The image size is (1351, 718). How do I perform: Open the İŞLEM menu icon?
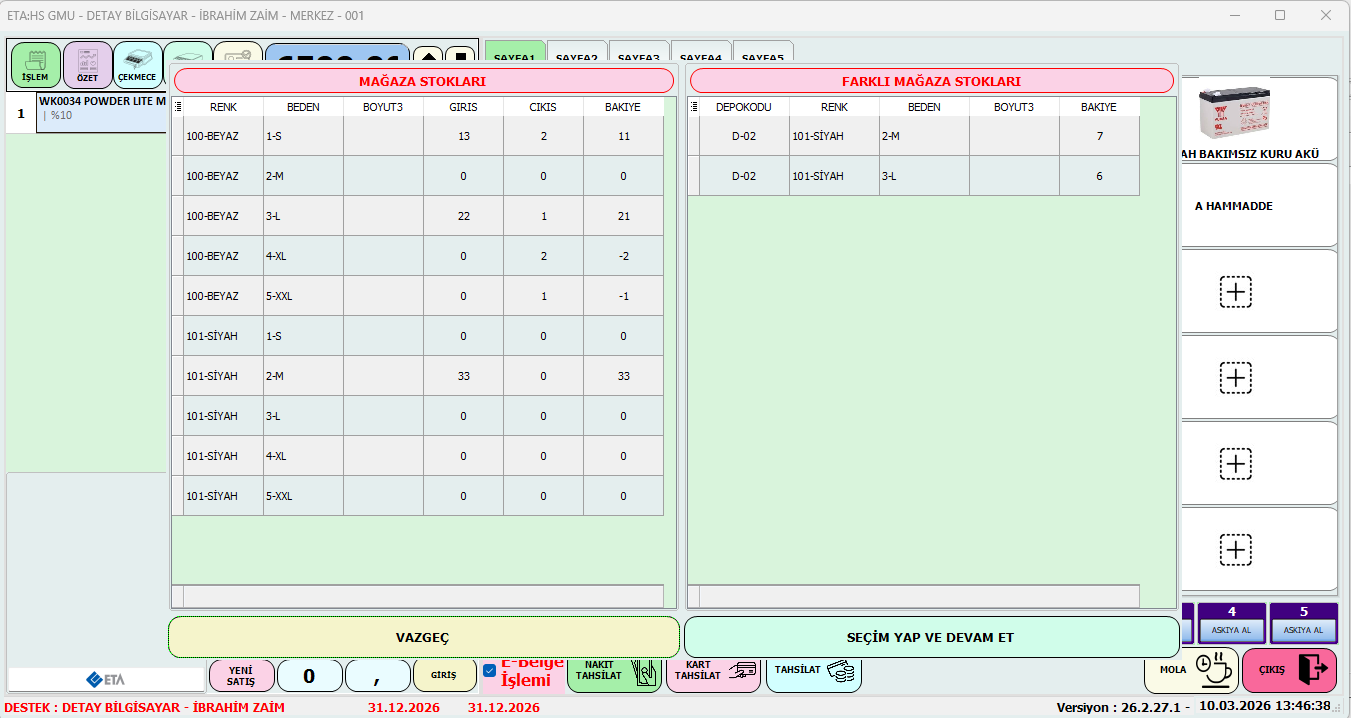[x=35, y=65]
